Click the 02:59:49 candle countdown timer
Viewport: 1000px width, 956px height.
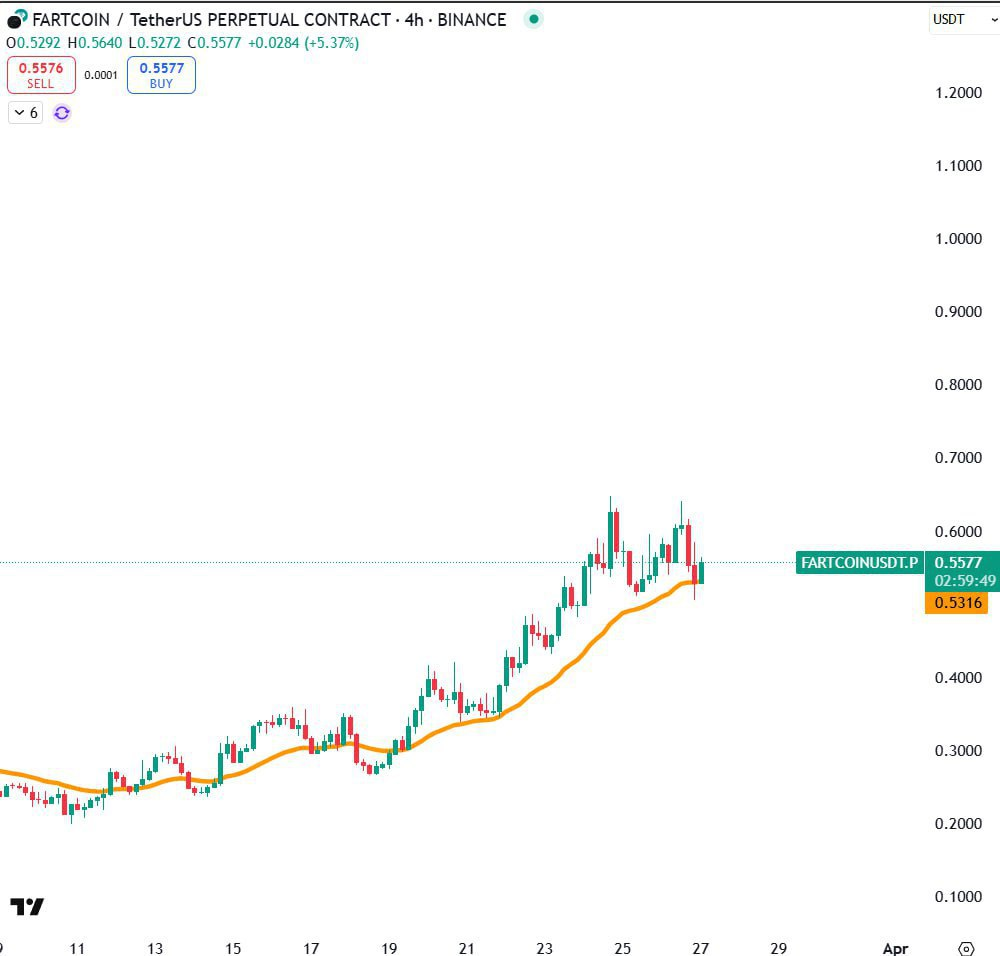point(959,580)
